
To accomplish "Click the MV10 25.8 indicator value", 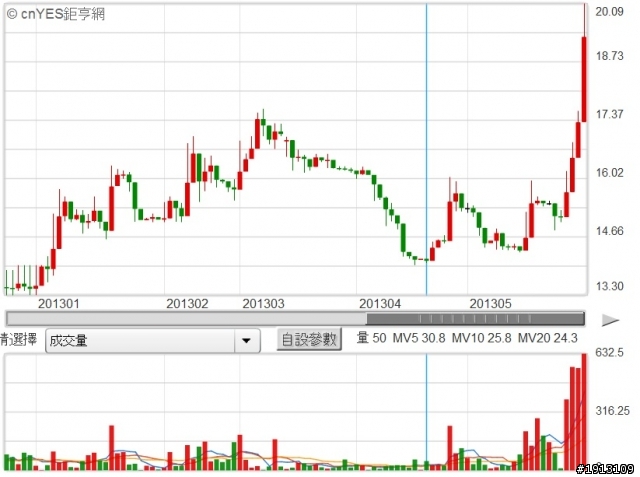I will (x=481, y=338).
